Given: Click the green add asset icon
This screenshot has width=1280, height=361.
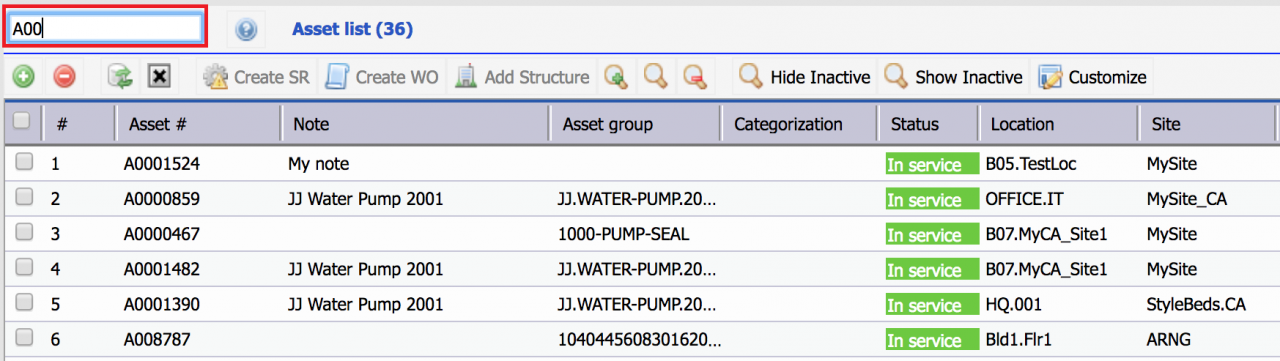Looking at the screenshot, I should (x=22, y=77).
